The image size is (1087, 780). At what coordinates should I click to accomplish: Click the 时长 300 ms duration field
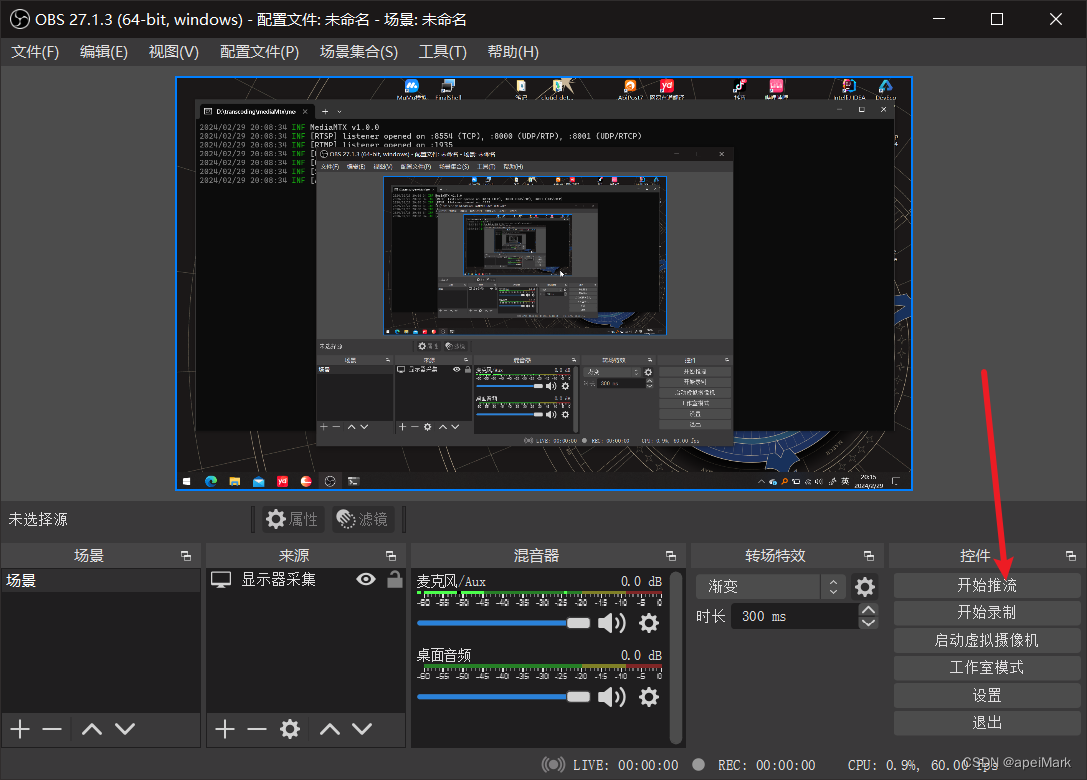click(794, 616)
